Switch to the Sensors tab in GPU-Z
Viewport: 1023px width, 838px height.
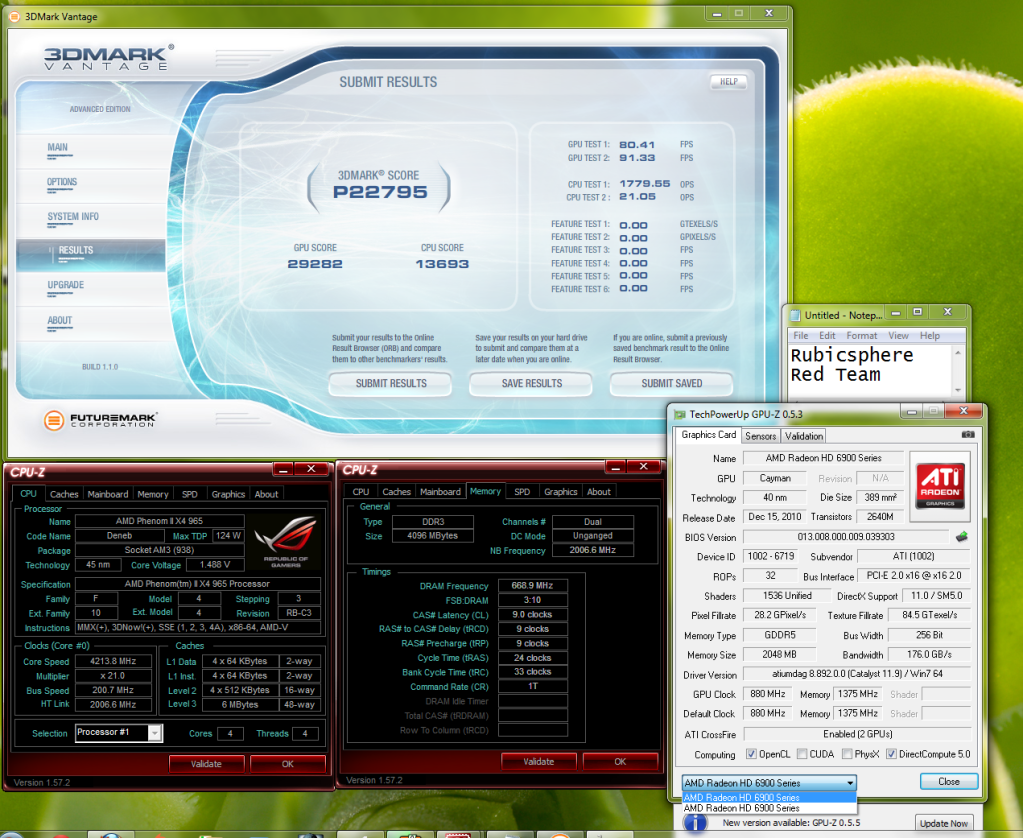[761, 436]
